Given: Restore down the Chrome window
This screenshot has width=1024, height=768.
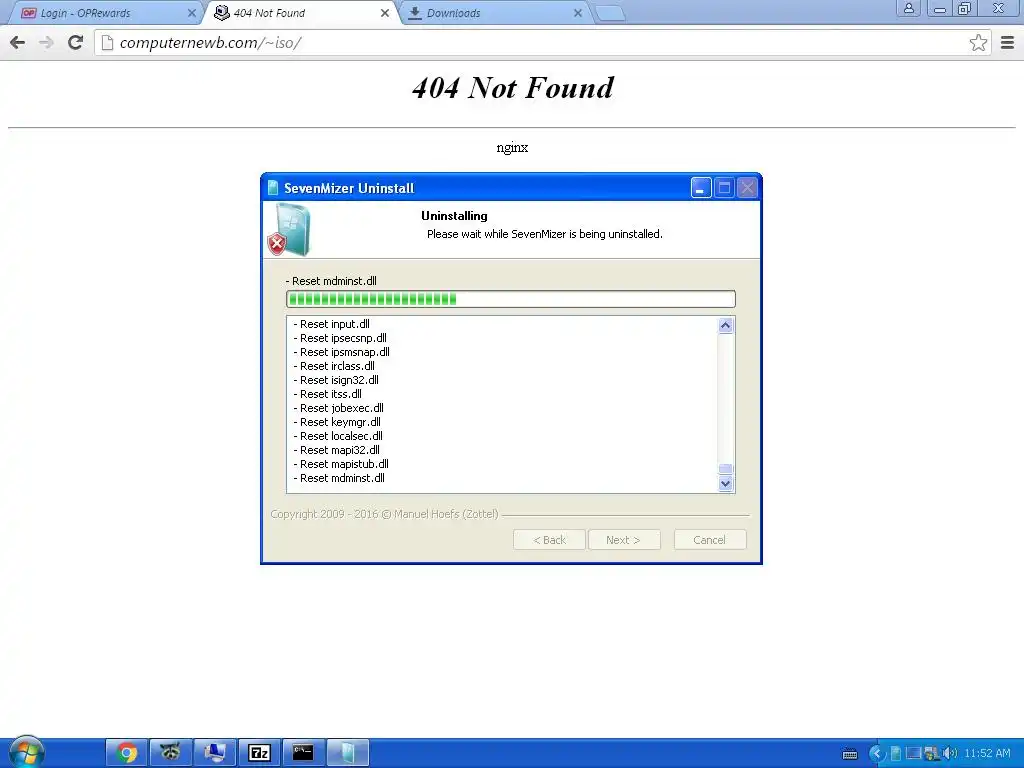Looking at the screenshot, I should (x=965, y=8).
